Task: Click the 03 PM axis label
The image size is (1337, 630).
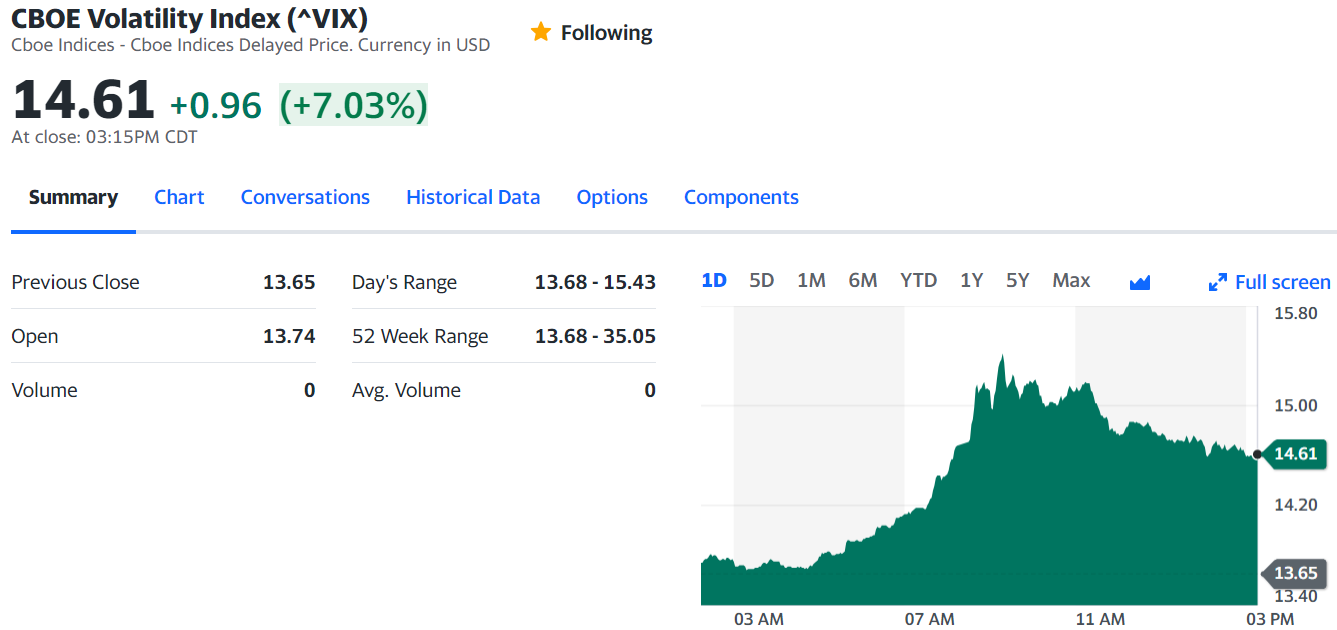Action: [1270, 619]
